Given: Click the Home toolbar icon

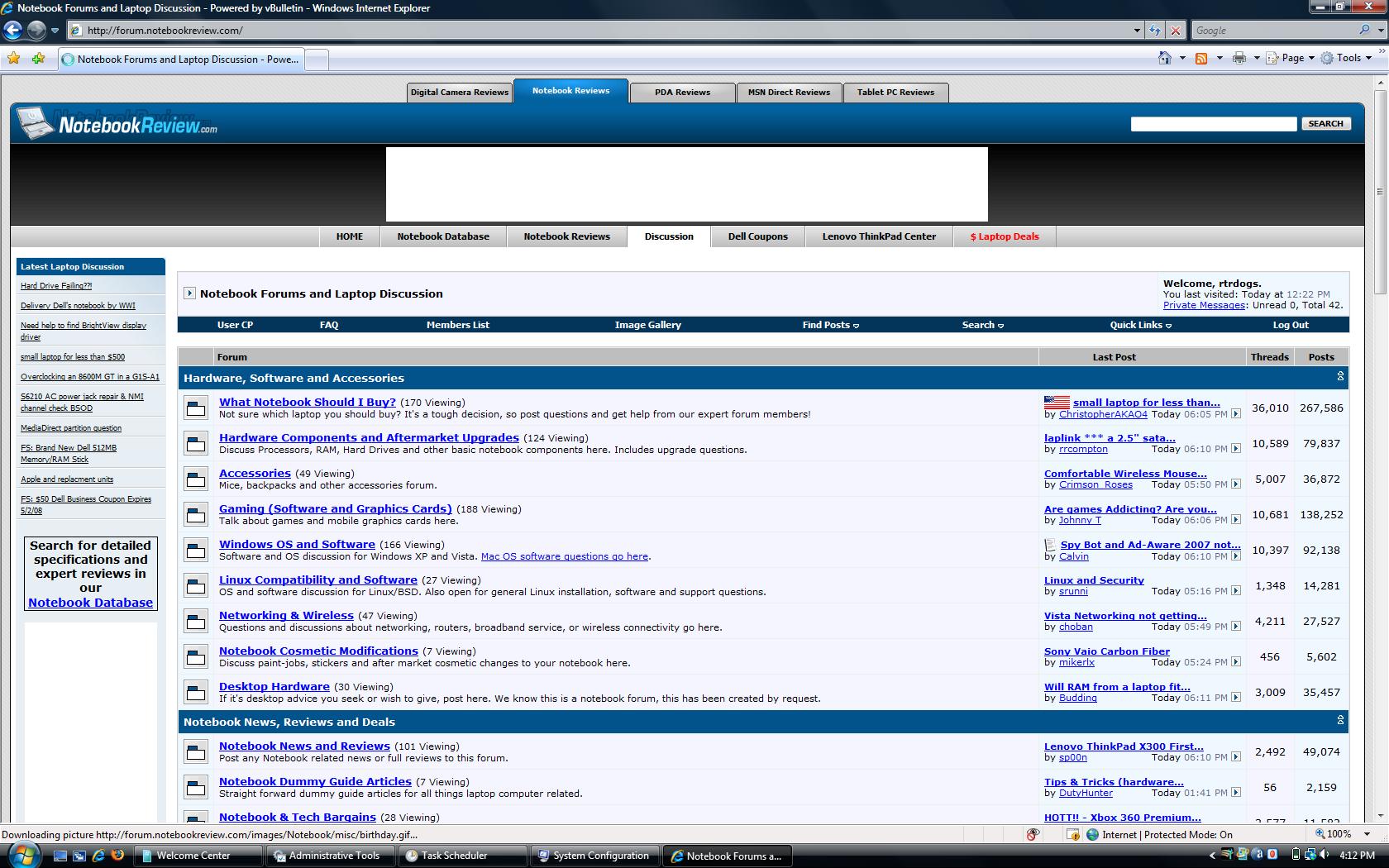Looking at the screenshot, I should [x=1165, y=58].
